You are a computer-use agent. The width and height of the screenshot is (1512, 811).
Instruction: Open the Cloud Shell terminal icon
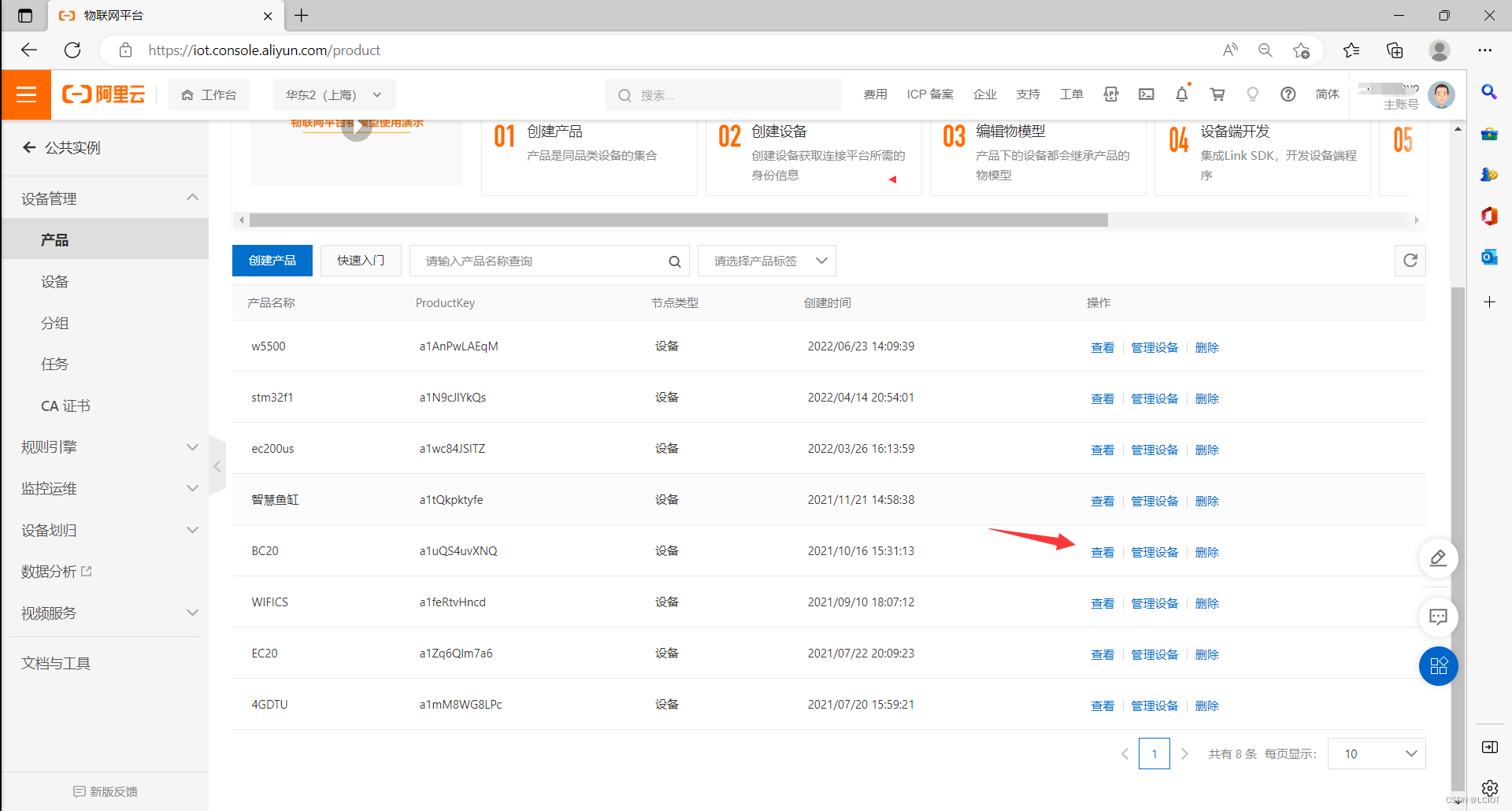pyautogui.click(x=1146, y=94)
